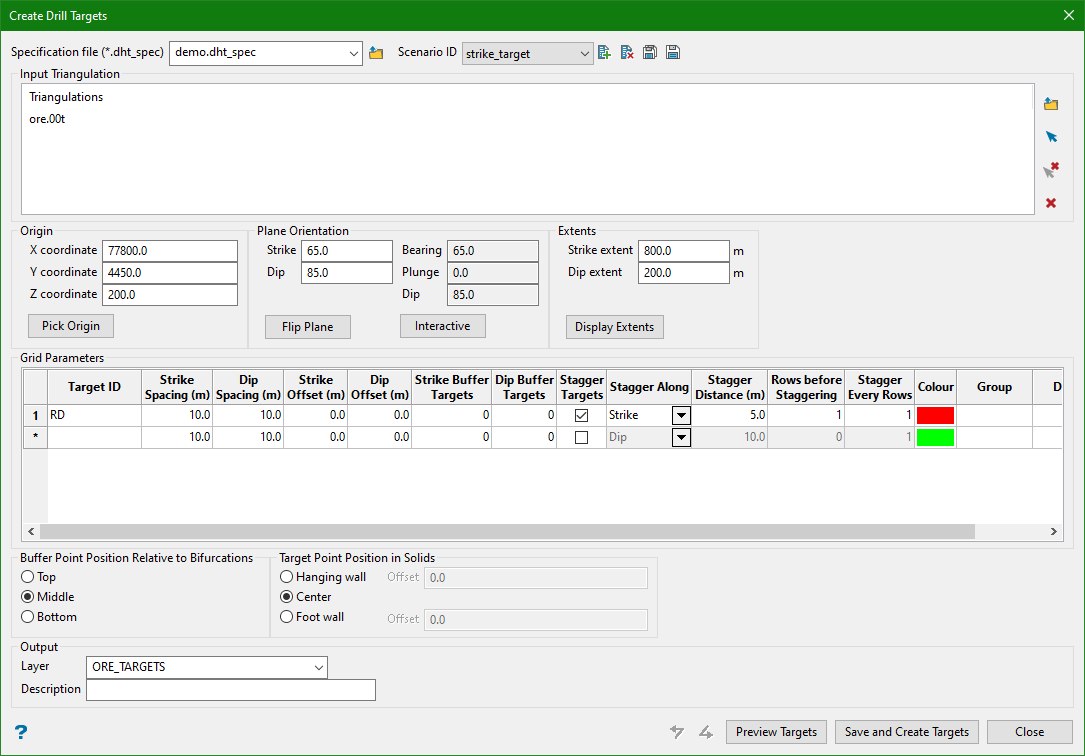Click the Preview Targets button
The height and width of the screenshot is (756, 1085).
(776, 732)
